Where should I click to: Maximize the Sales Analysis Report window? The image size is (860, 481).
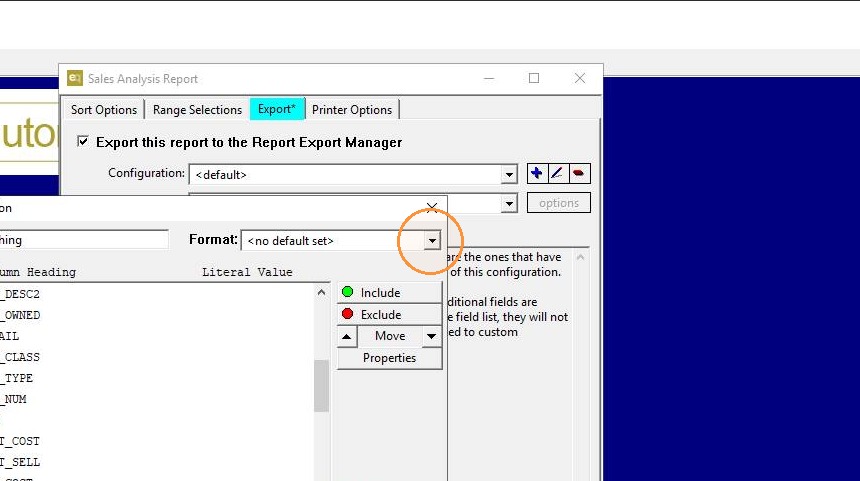(534, 78)
